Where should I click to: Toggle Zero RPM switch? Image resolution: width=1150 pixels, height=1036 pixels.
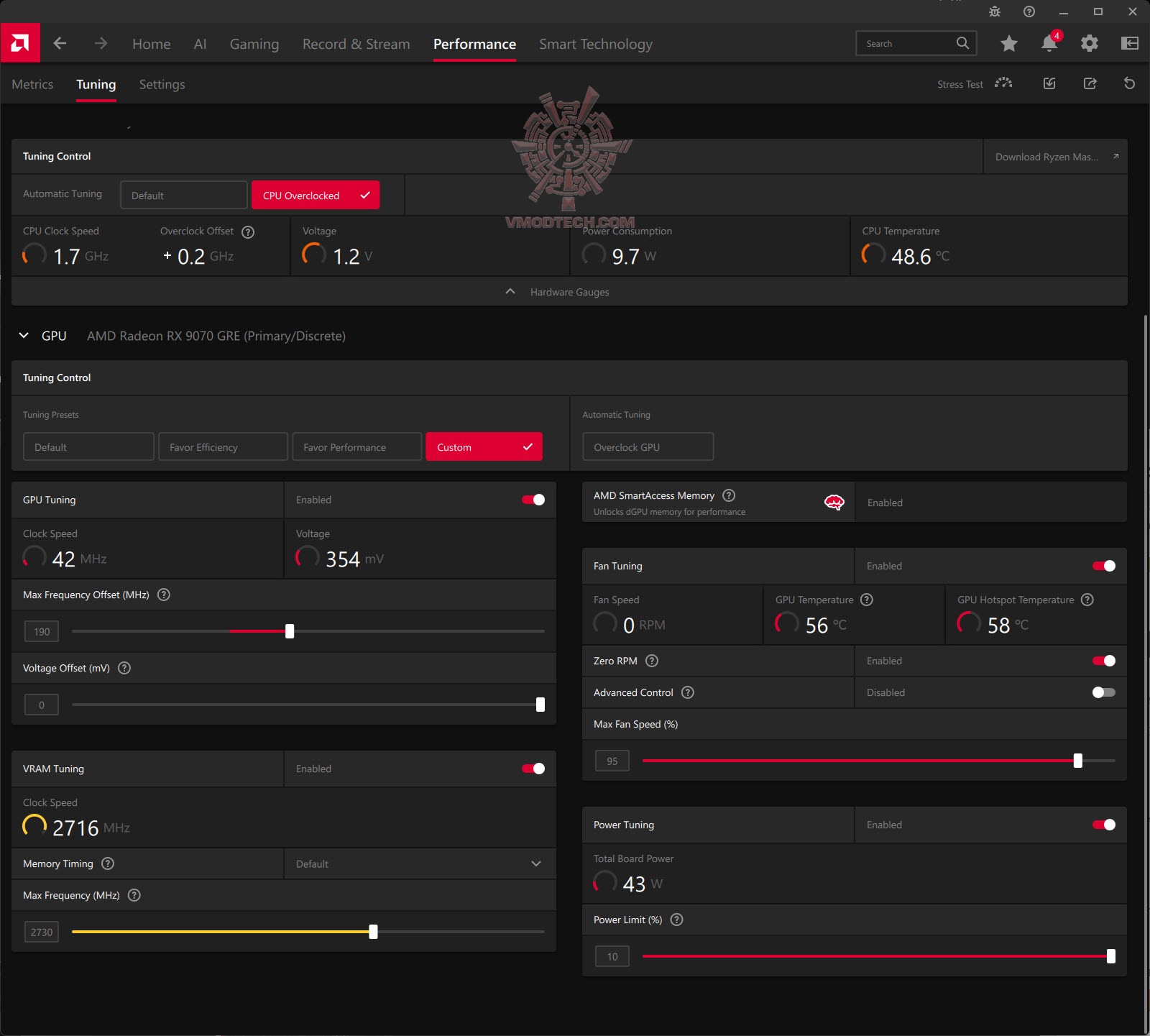(1104, 661)
